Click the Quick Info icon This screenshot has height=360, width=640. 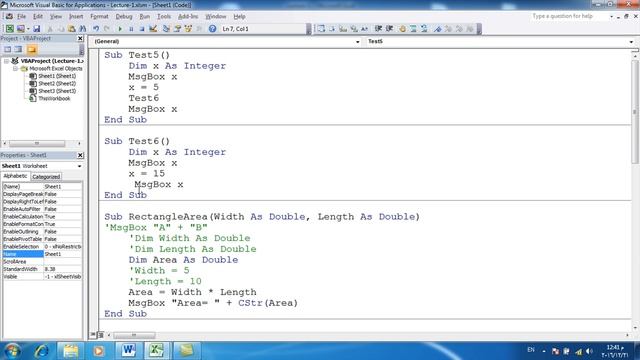click(x=343, y=29)
